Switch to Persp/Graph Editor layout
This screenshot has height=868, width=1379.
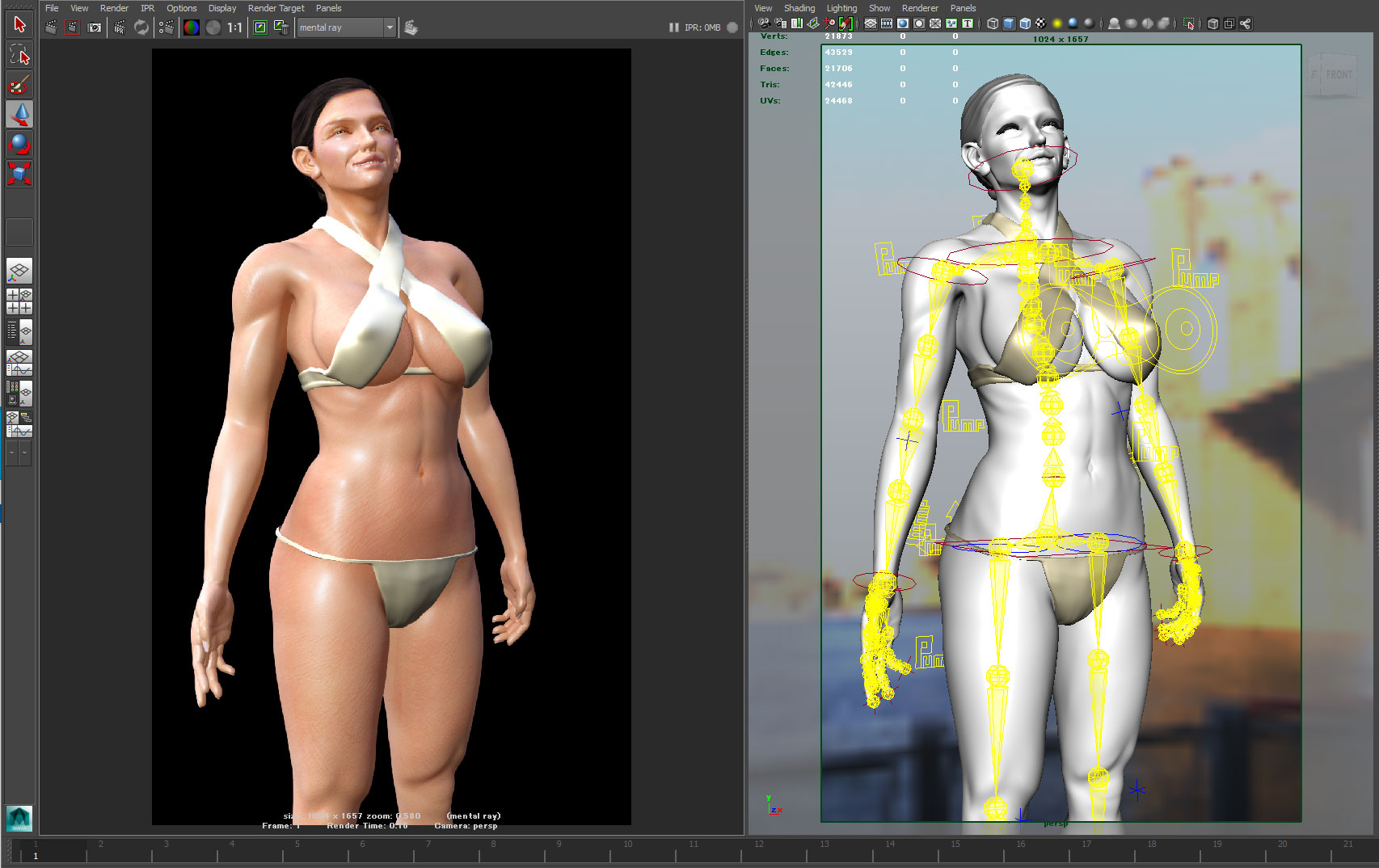(19, 362)
